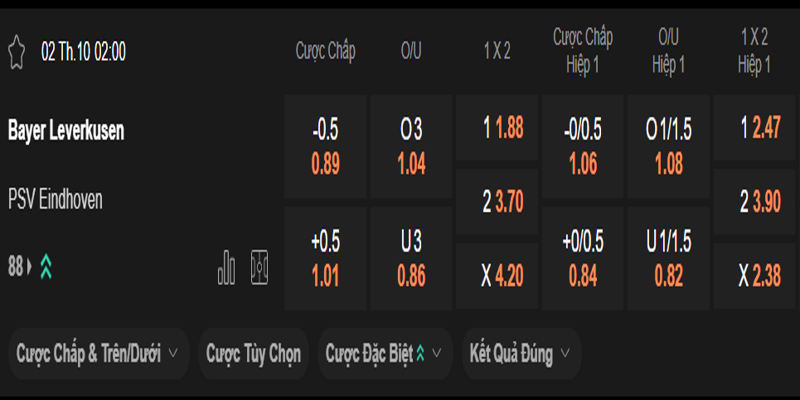Select first-half Under 1/1.5 at 0.82
This screenshot has height=400, width=800.
(668, 258)
